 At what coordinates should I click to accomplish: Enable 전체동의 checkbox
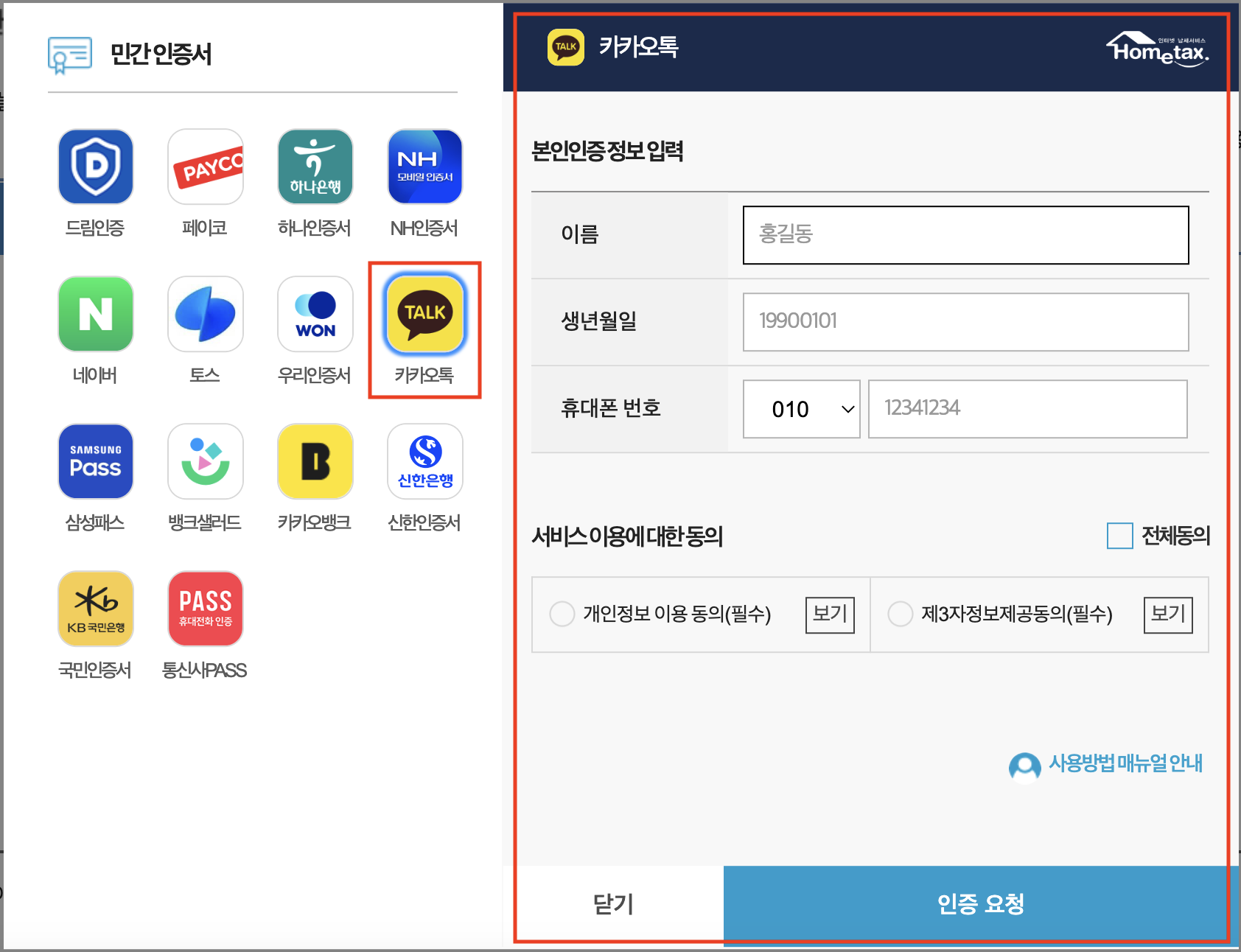pyautogui.click(x=1119, y=537)
